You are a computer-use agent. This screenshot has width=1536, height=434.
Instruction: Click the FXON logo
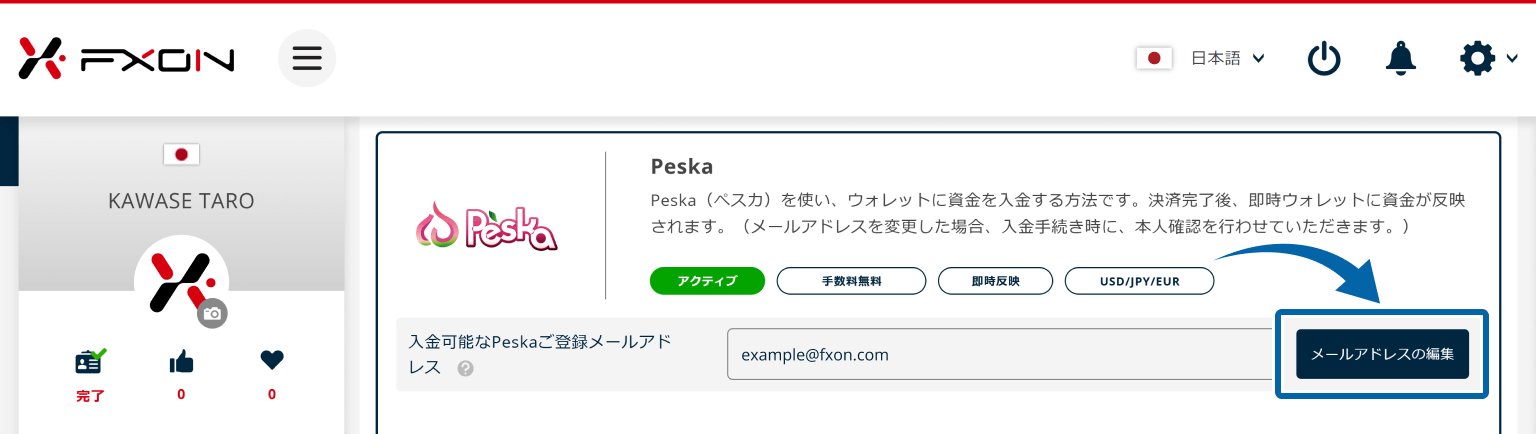tap(126, 59)
